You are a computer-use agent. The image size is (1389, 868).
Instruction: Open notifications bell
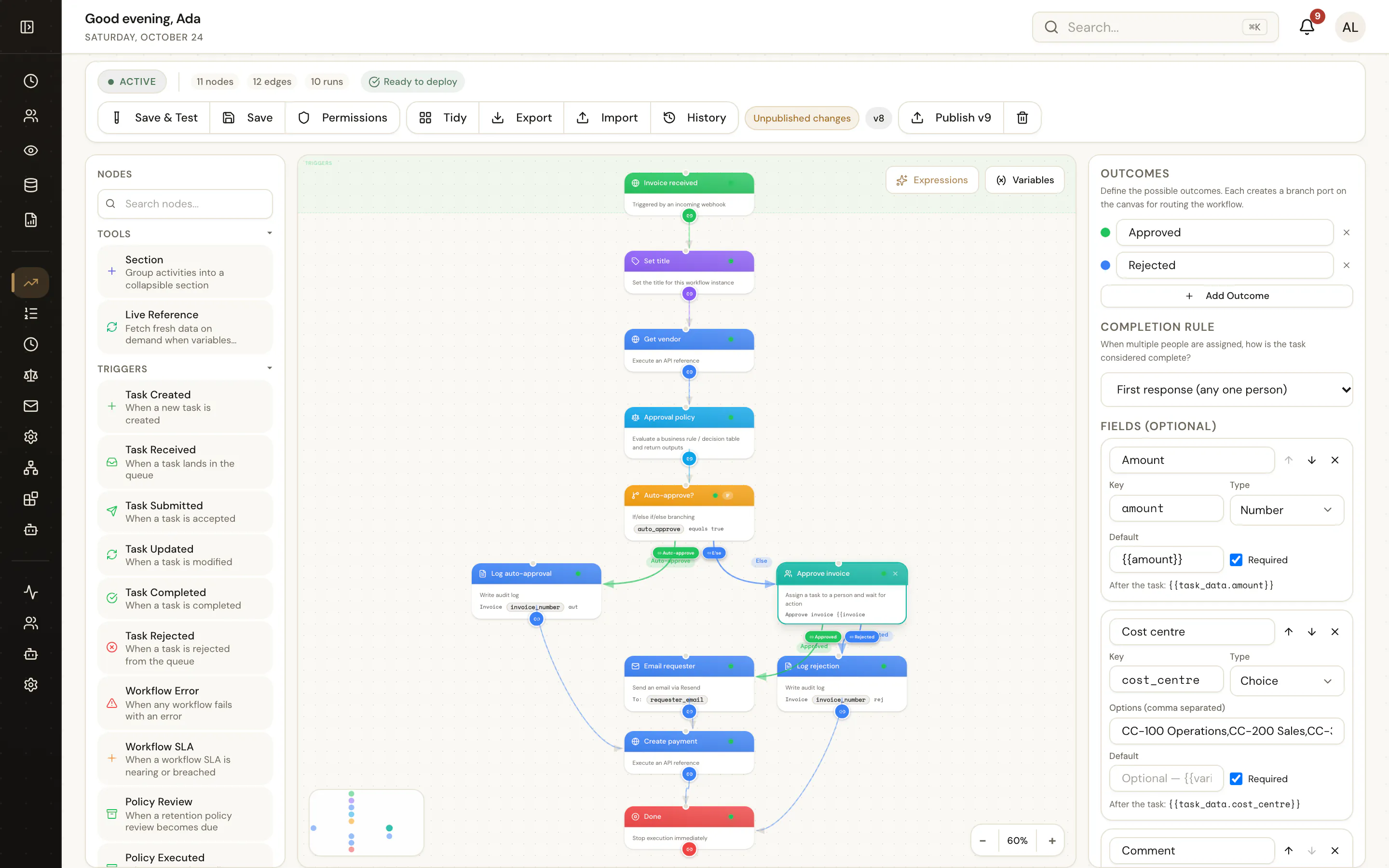coord(1307,27)
